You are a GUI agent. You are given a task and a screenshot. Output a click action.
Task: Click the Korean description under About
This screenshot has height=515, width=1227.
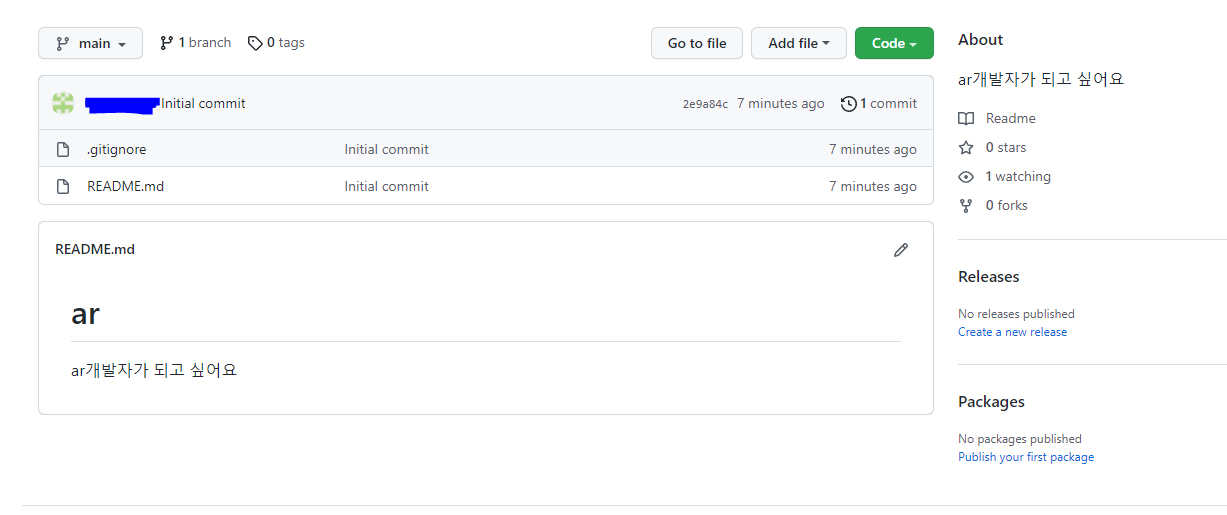click(x=1041, y=80)
